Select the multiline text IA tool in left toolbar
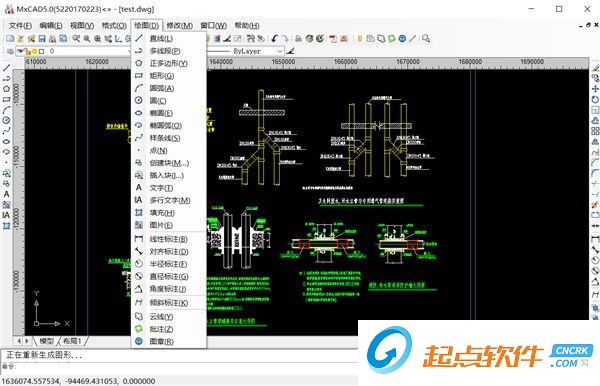 6,215
